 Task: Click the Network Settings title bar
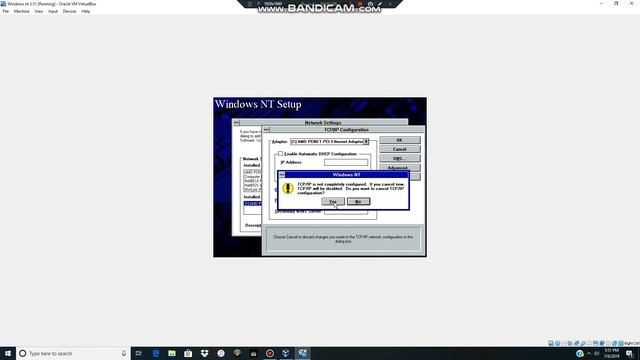coord(322,122)
